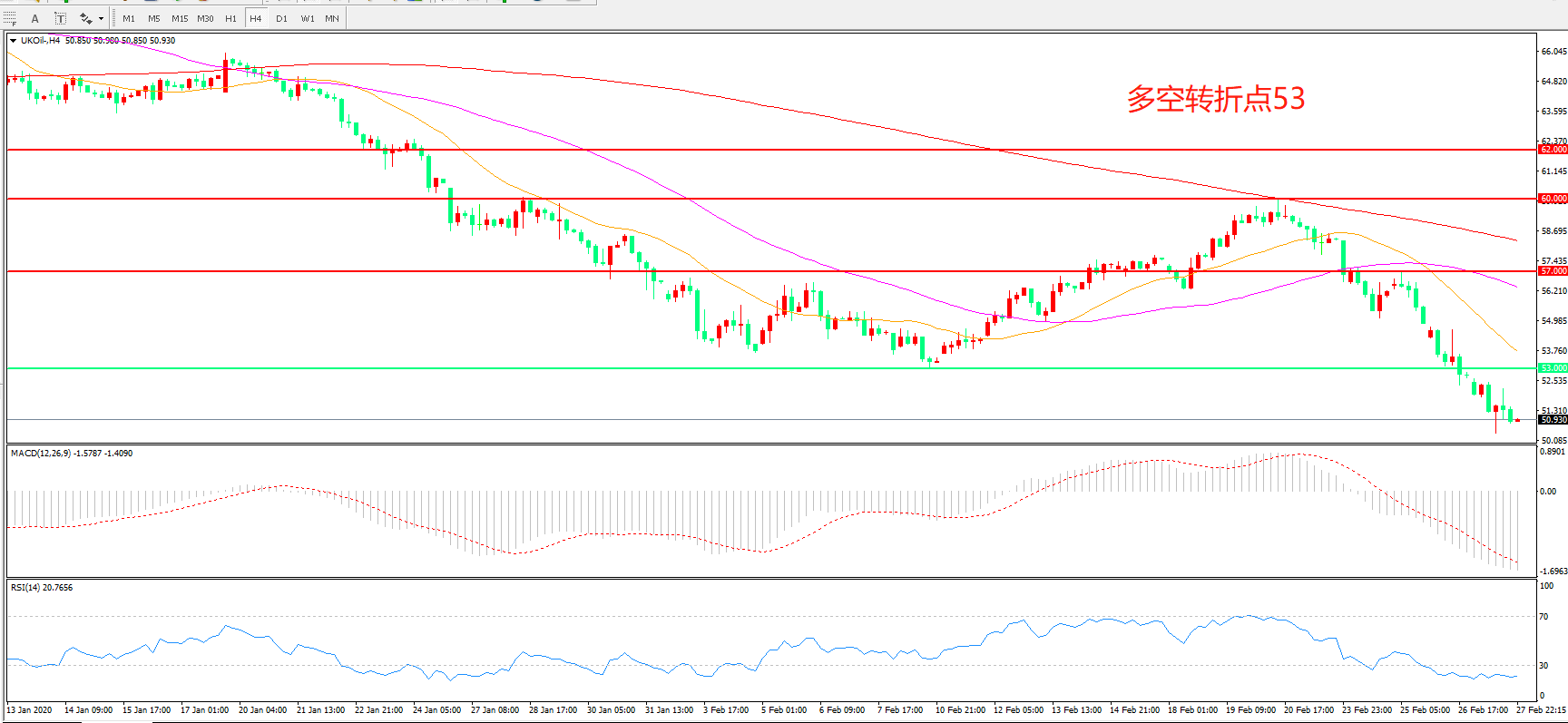Viewport: 1568px width, 723px height.
Task: Expand the UKOil chart title triangle
Action: pyautogui.click(x=13, y=41)
